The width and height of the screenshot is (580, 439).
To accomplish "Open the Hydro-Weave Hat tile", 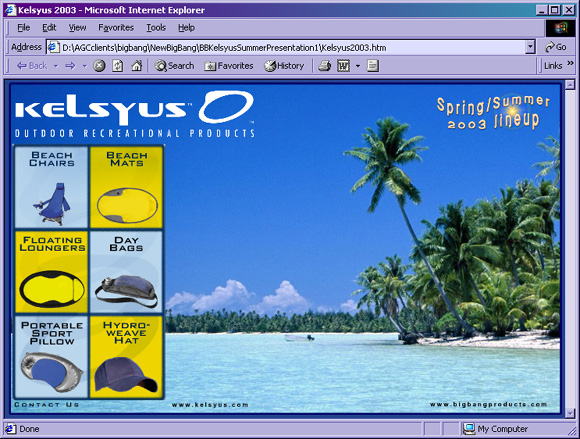I will (x=127, y=357).
